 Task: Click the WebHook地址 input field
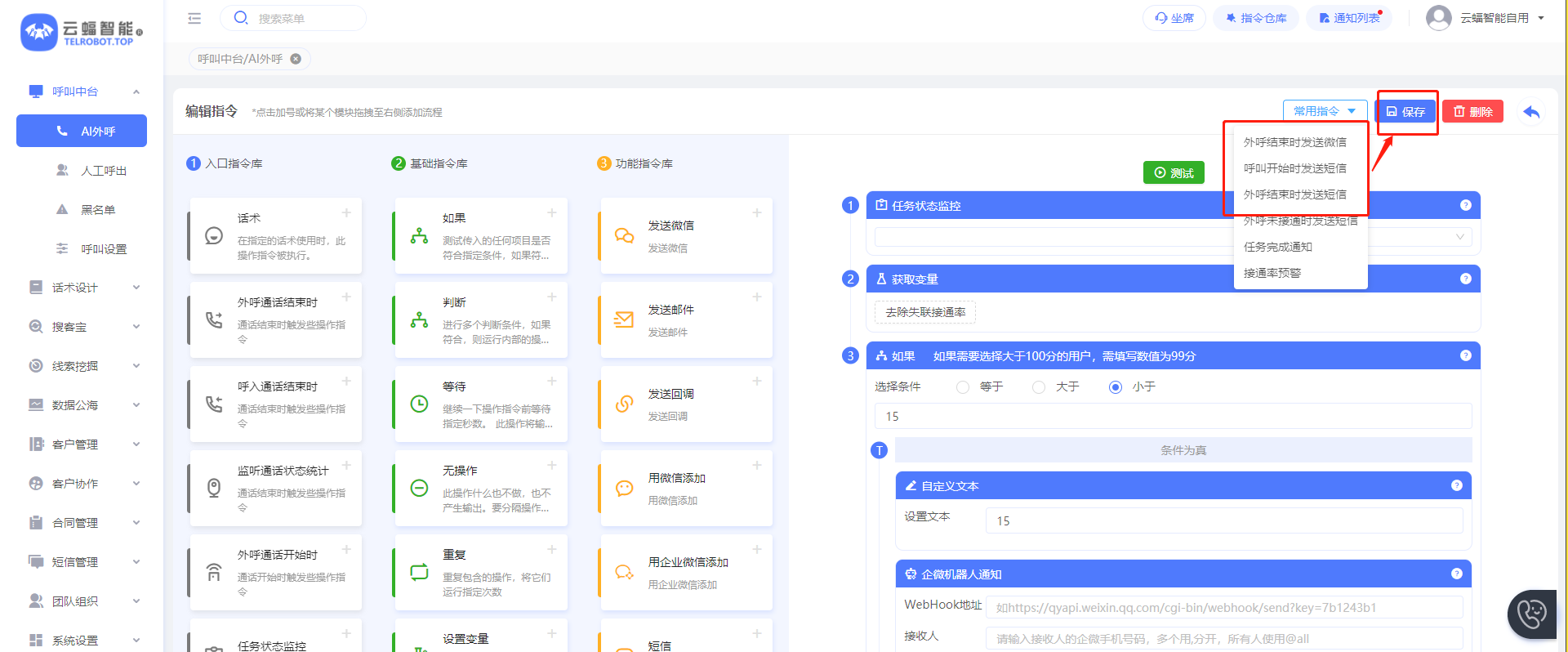pos(1224,607)
